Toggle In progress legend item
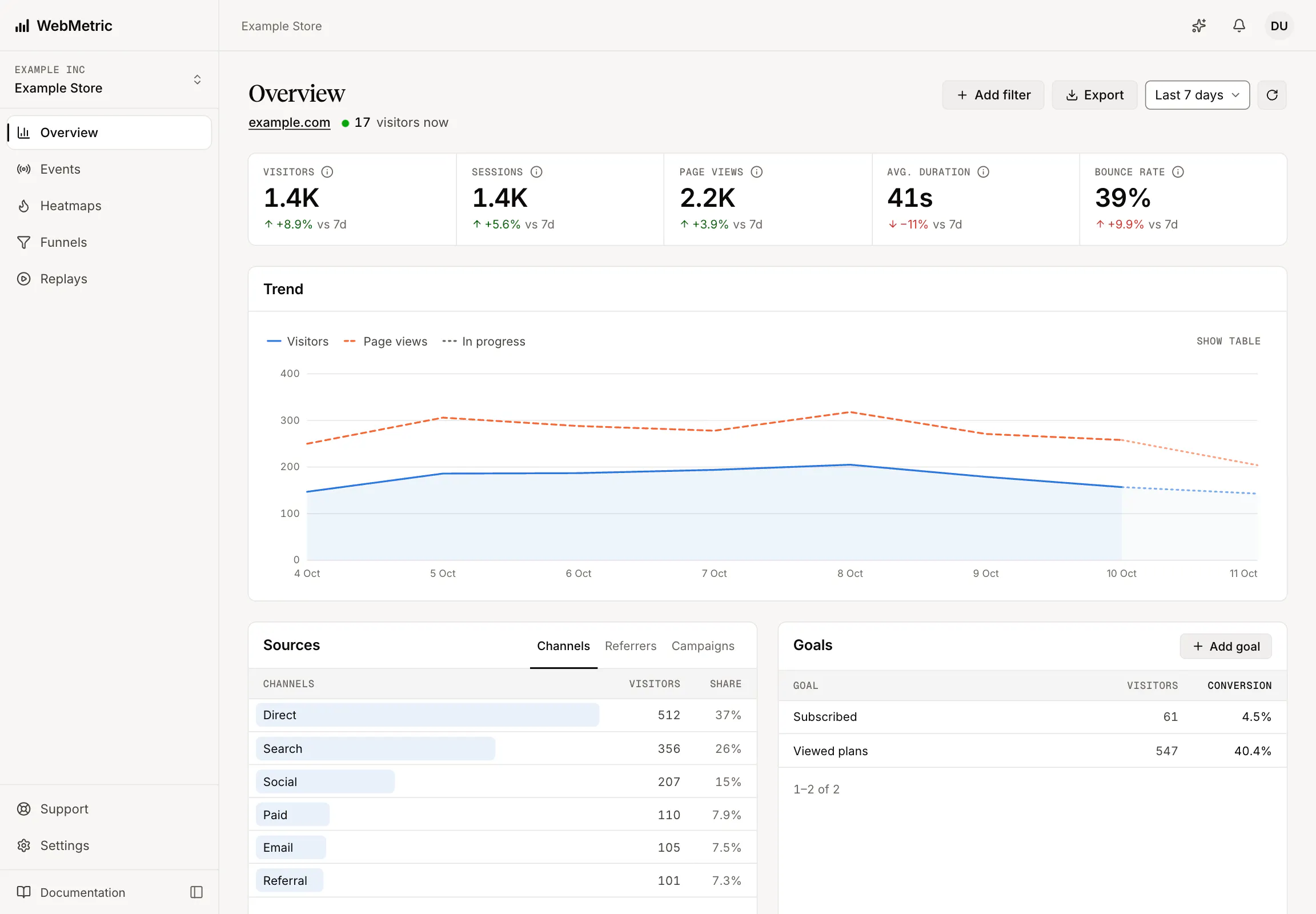 tap(484, 341)
